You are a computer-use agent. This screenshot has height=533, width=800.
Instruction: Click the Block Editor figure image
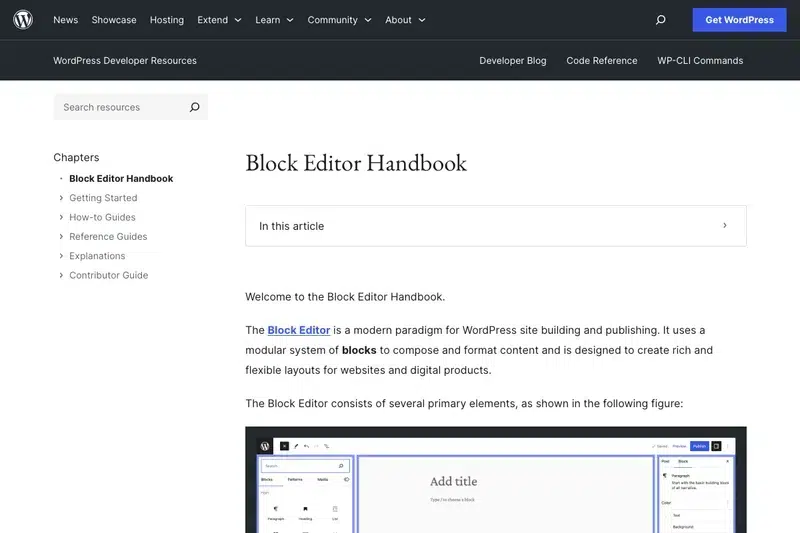coord(496,480)
